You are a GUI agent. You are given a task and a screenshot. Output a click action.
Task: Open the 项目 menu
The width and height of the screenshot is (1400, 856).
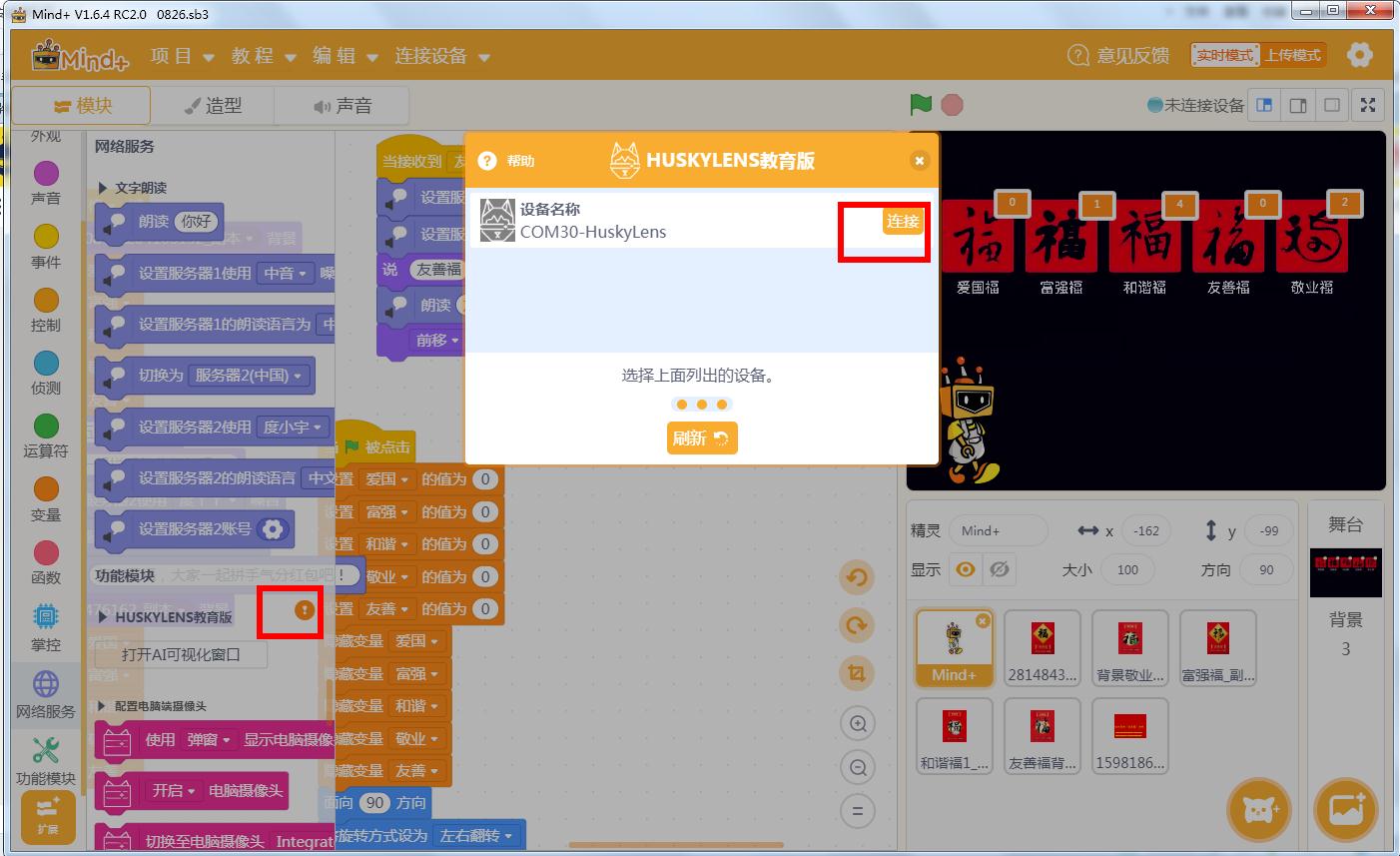pos(182,56)
